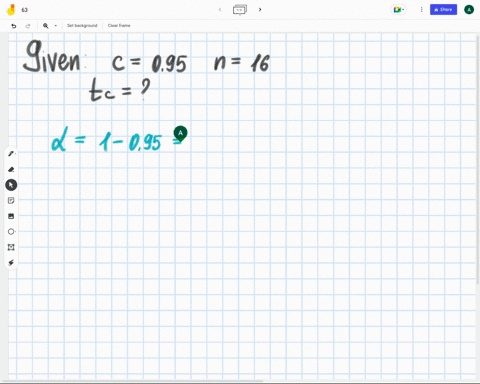Viewport: 480px width, 384px height.
Task: Insert an image from the toolbar
Action: click(11, 216)
